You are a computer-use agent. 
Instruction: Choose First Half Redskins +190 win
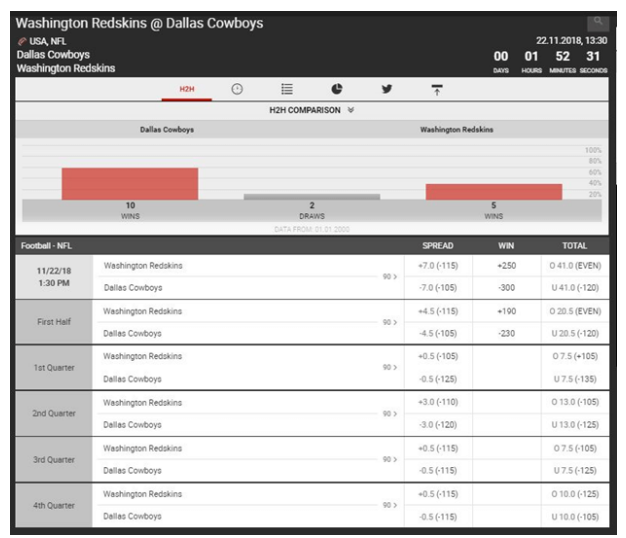coord(506,311)
